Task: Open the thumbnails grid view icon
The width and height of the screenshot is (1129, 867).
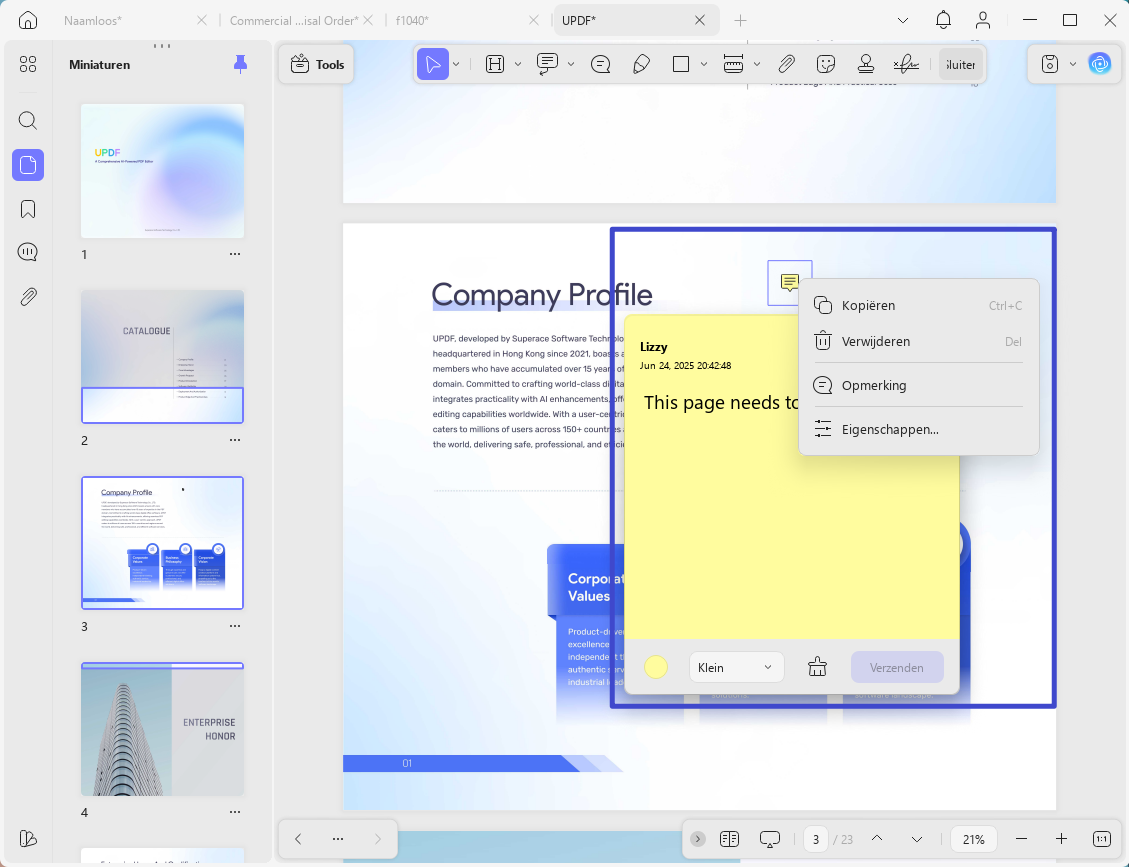Action: (x=27, y=65)
